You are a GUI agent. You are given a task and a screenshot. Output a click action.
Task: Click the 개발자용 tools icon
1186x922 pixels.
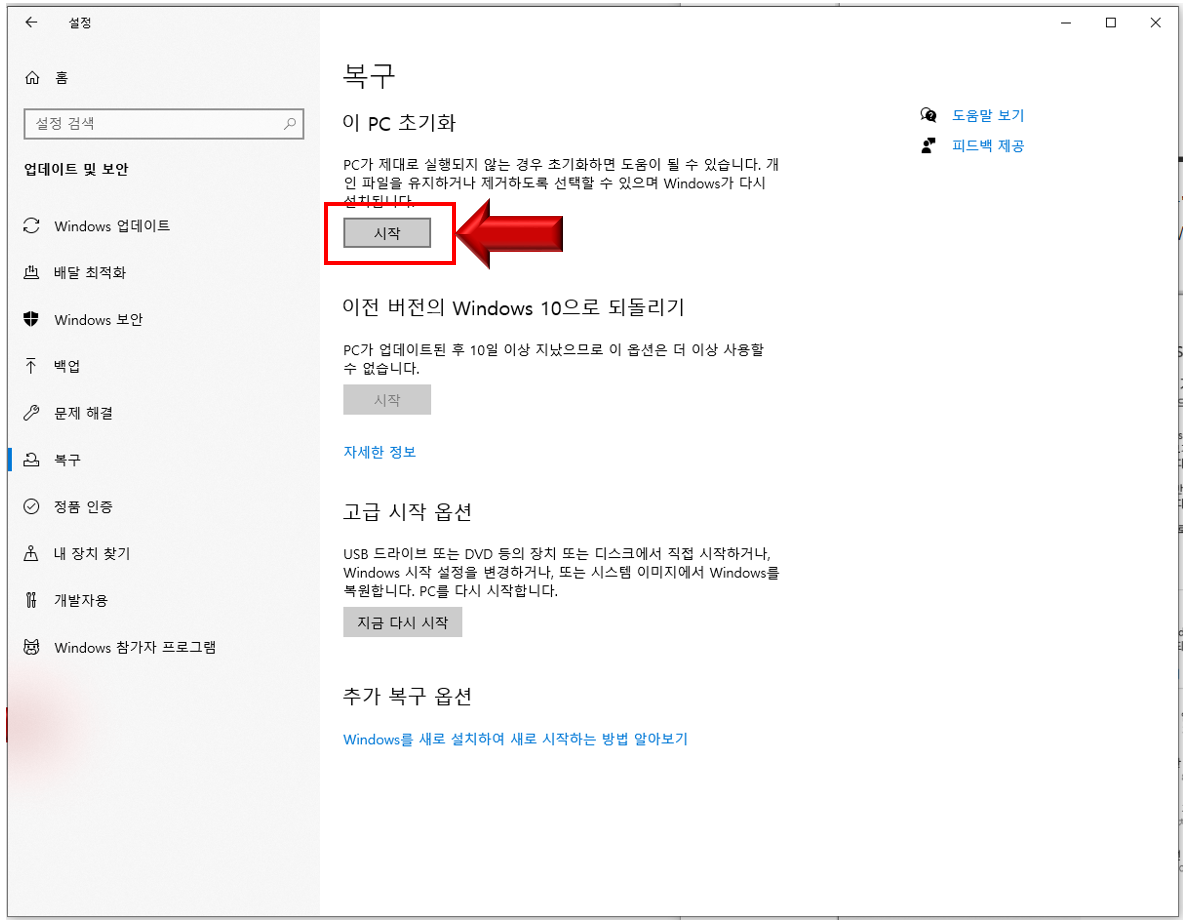(31, 600)
